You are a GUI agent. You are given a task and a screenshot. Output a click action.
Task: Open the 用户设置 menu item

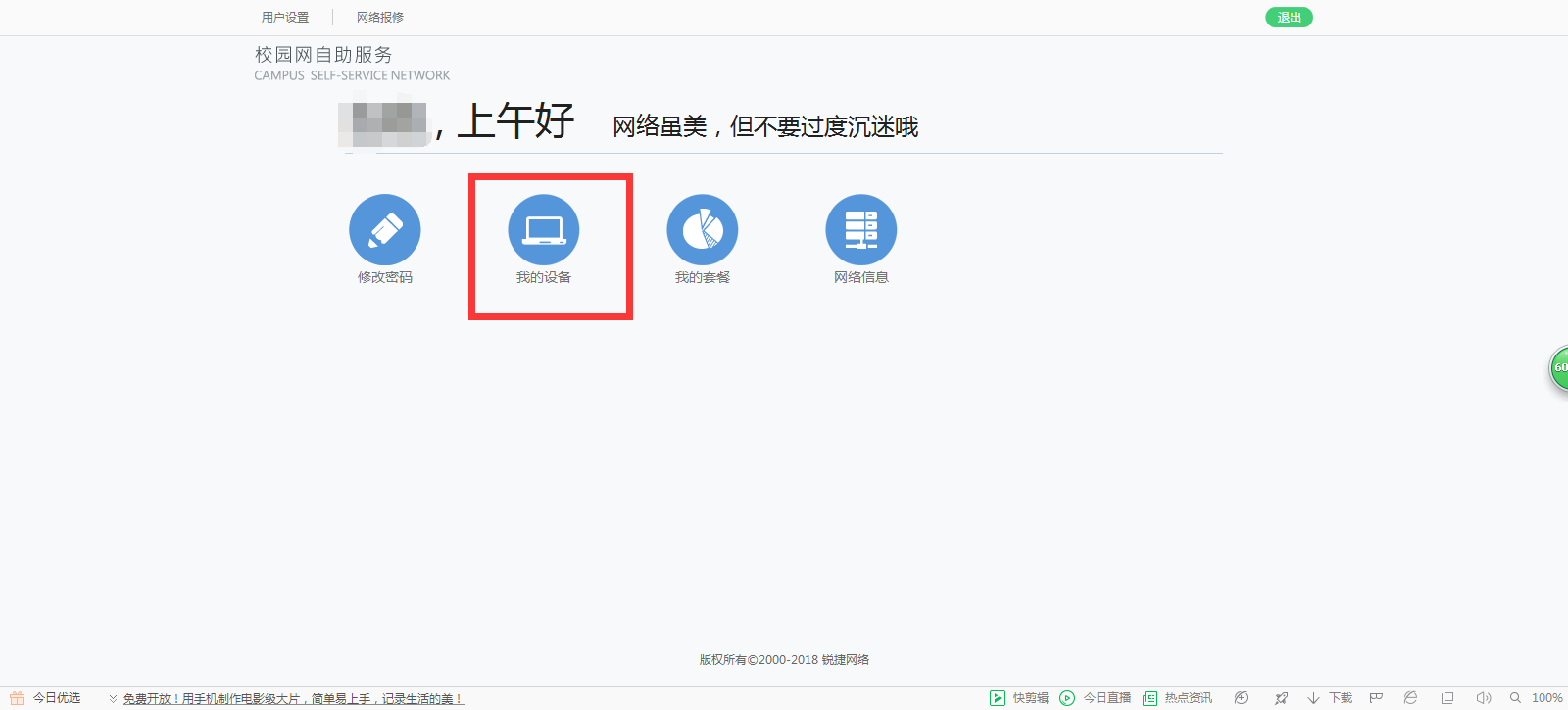tap(285, 18)
